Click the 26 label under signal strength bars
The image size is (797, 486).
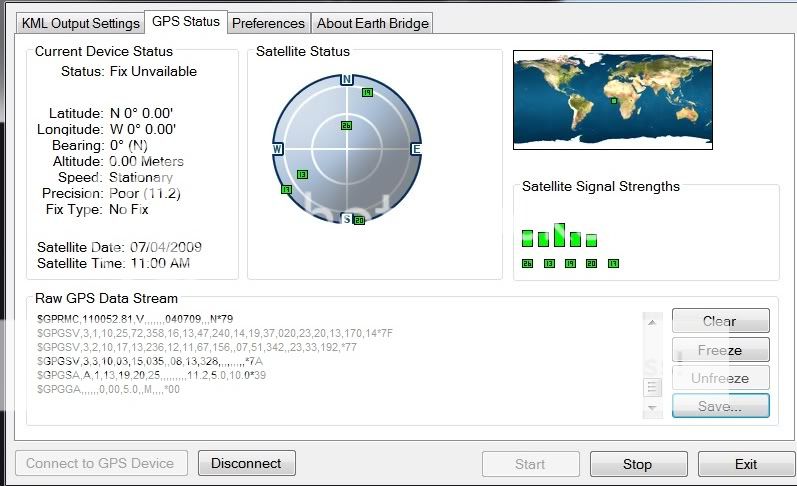click(527, 264)
